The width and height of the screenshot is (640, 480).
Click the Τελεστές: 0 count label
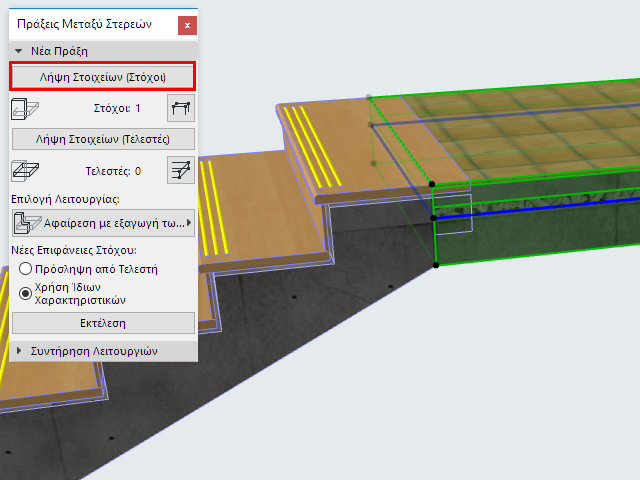[113, 171]
